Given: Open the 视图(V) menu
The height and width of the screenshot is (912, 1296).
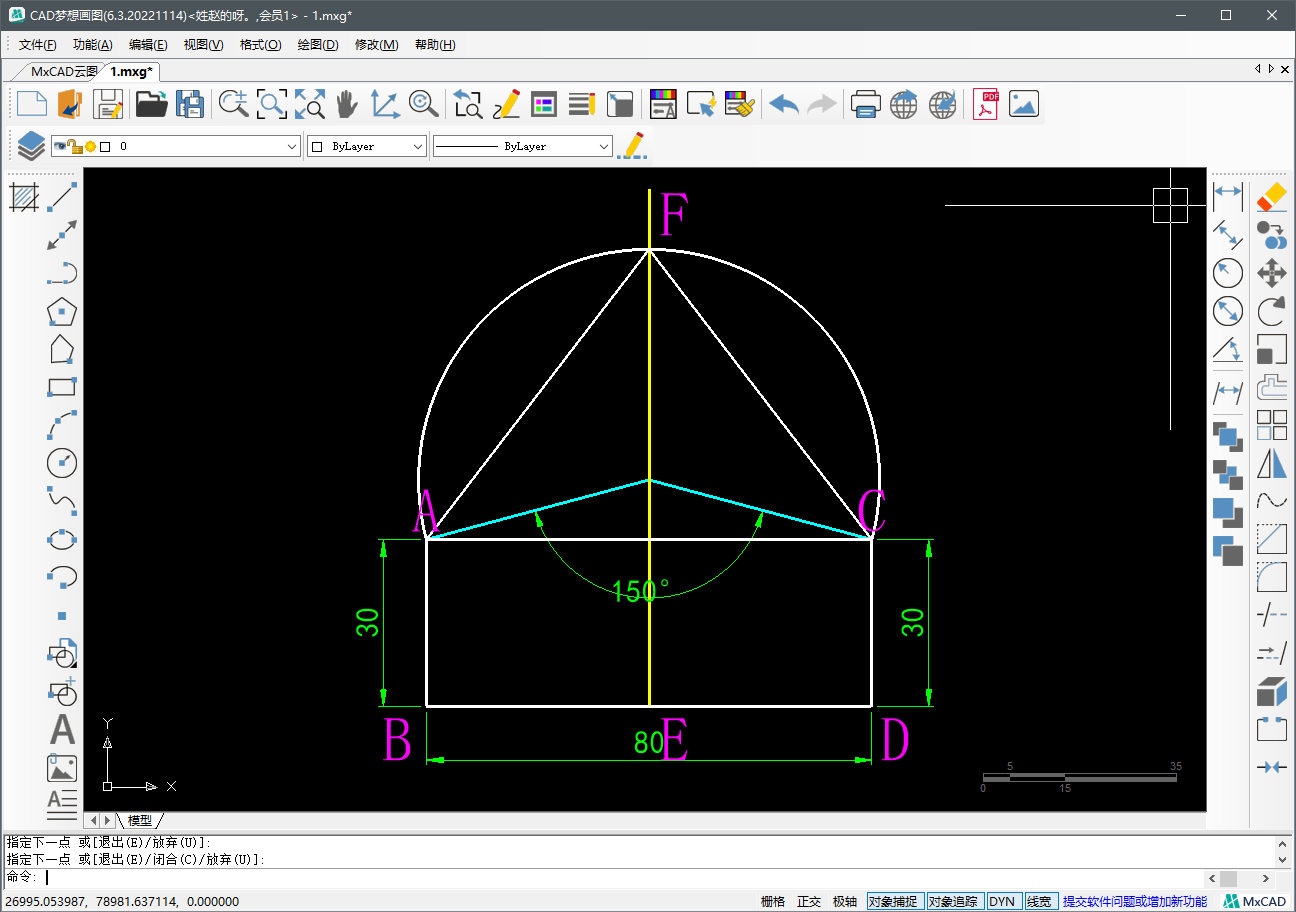Looking at the screenshot, I should 203,45.
